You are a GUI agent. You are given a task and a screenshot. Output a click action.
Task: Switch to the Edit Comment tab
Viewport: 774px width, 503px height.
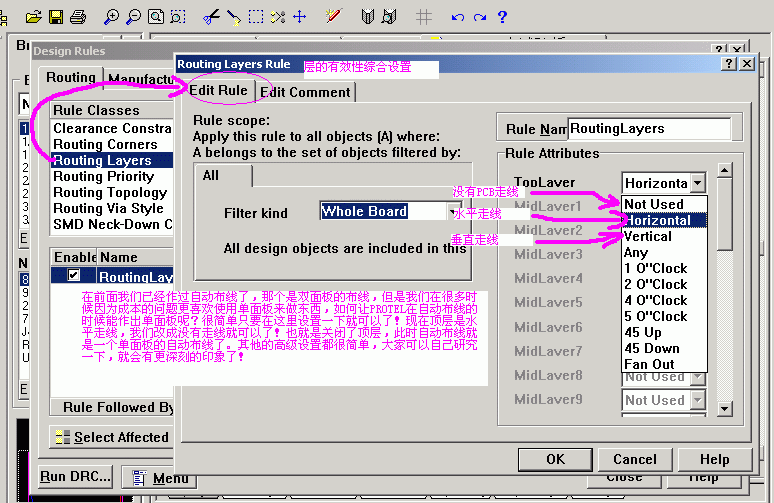coord(305,92)
